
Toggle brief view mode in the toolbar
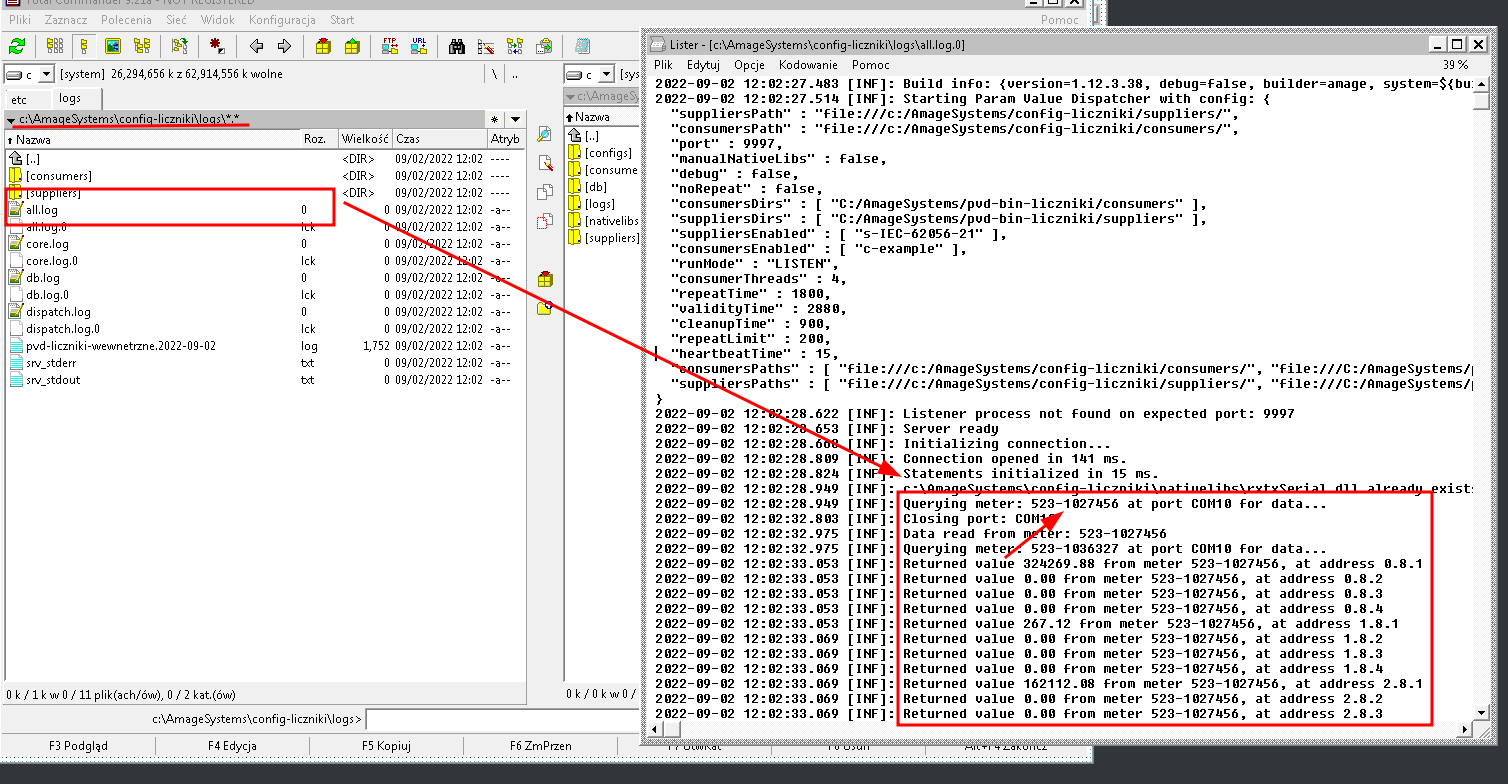pyautogui.click(x=55, y=46)
